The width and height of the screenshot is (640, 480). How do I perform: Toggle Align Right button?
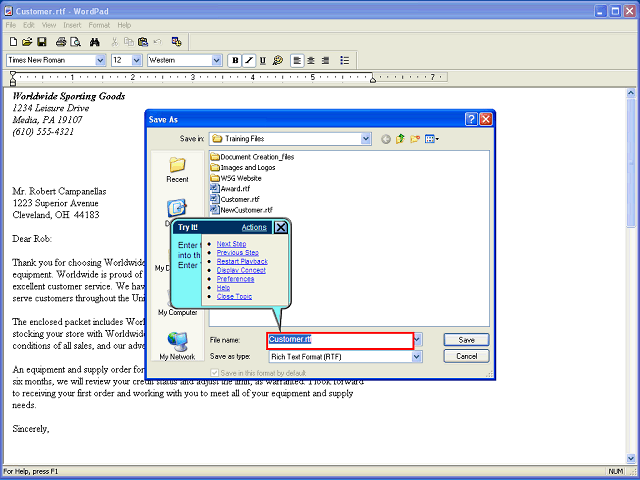click(x=325, y=60)
